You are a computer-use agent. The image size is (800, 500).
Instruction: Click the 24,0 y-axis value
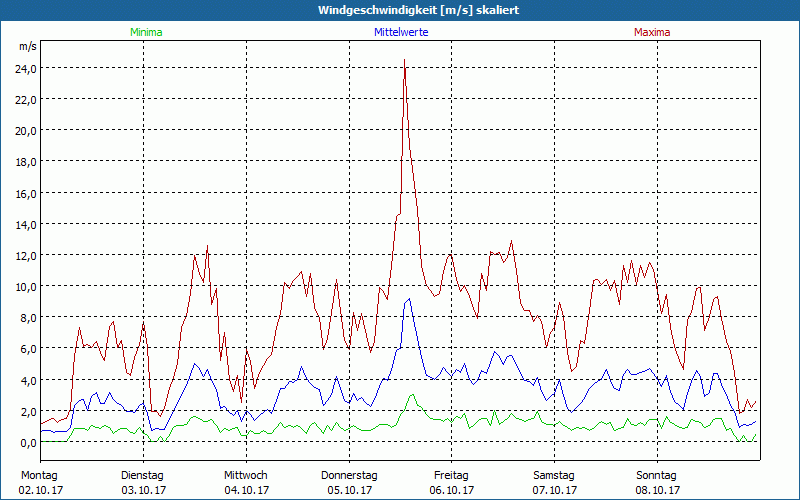(26, 68)
